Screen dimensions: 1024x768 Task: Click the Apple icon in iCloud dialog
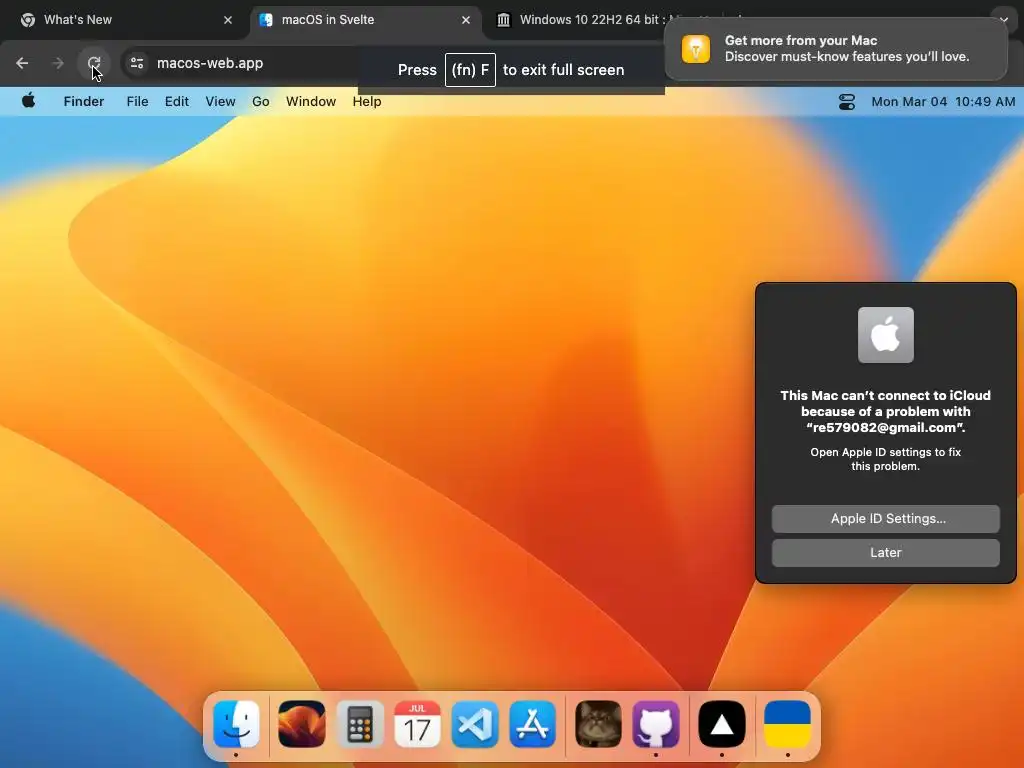[886, 335]
